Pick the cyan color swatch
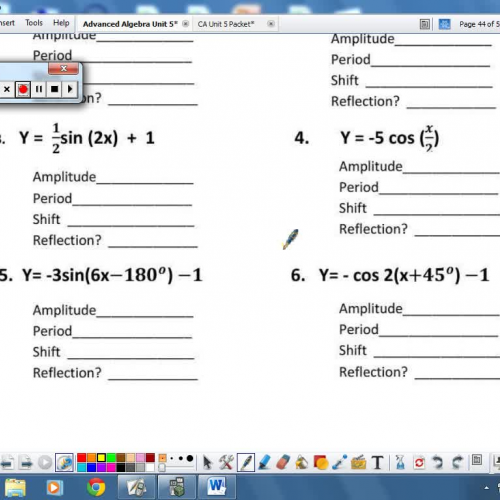Viewport: 500px width, 500px height. pyautogui.click(x=82, y=467)
